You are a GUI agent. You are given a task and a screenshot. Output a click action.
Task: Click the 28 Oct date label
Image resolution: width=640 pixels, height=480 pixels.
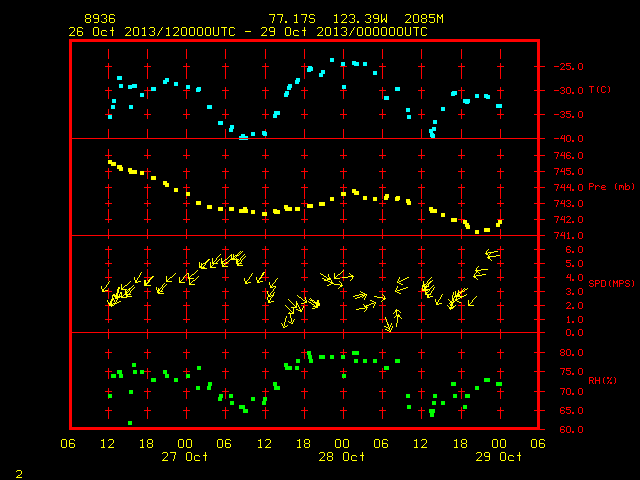coord(342,456)
